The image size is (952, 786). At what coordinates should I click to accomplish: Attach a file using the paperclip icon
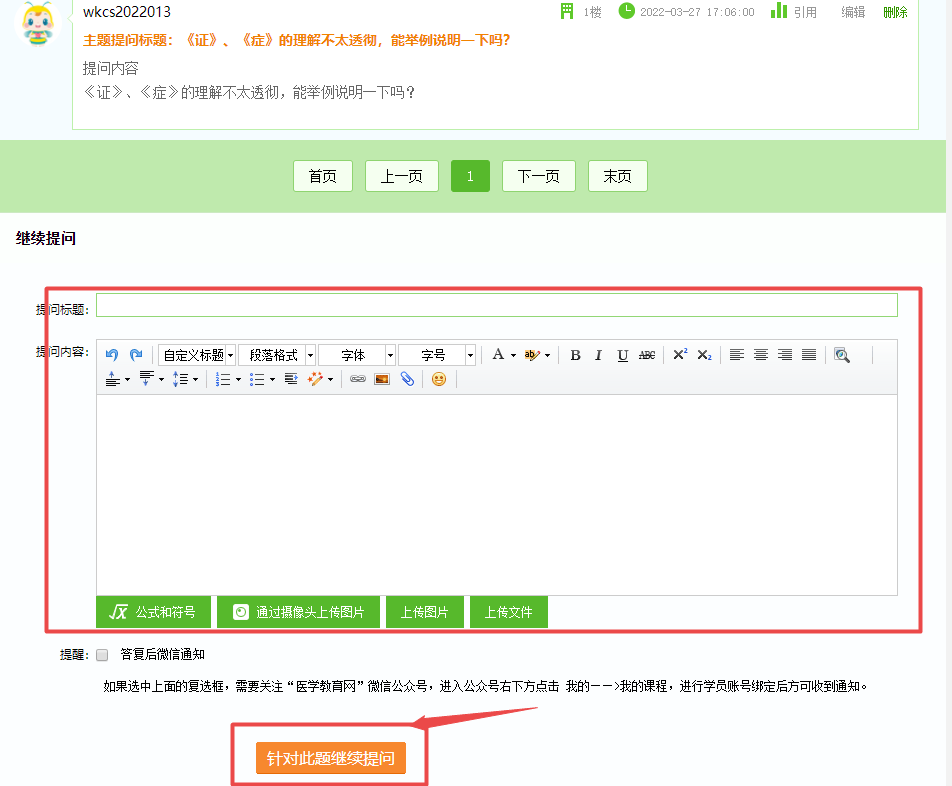point(406,379)
